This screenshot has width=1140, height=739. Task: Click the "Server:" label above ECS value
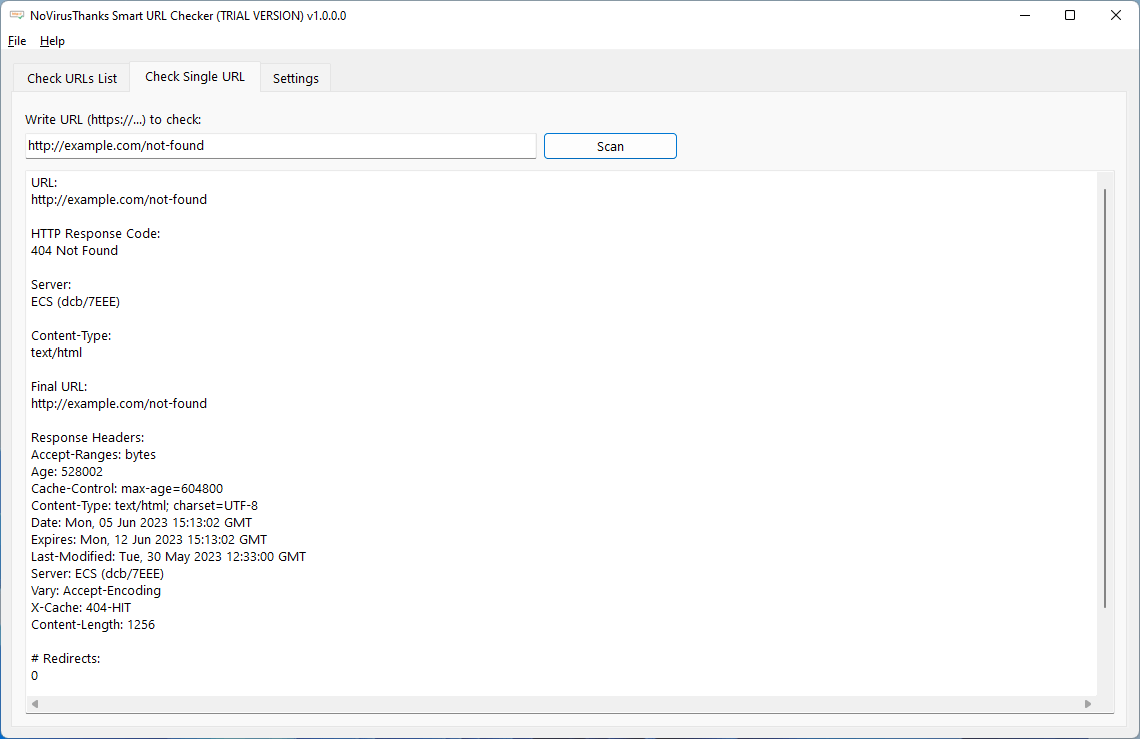pyautogui.click(x=51, y=284)
